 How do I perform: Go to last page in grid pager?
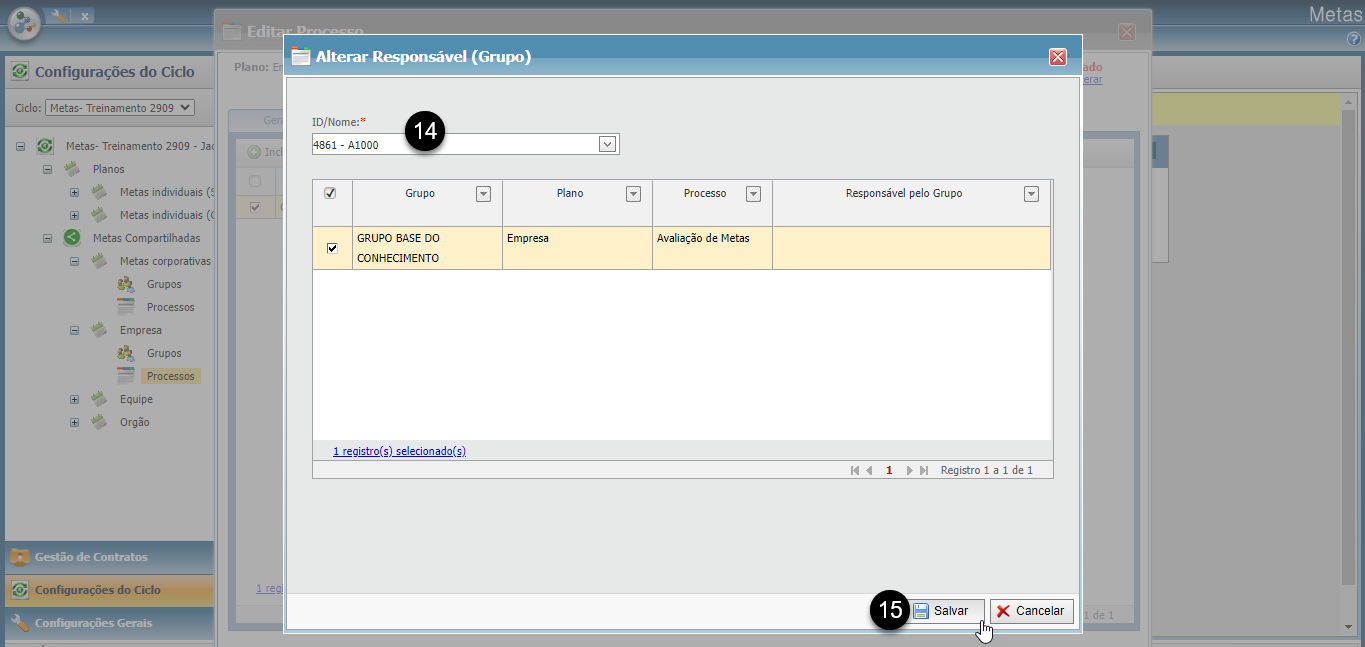pyautogui.click(x=924, y=470)
